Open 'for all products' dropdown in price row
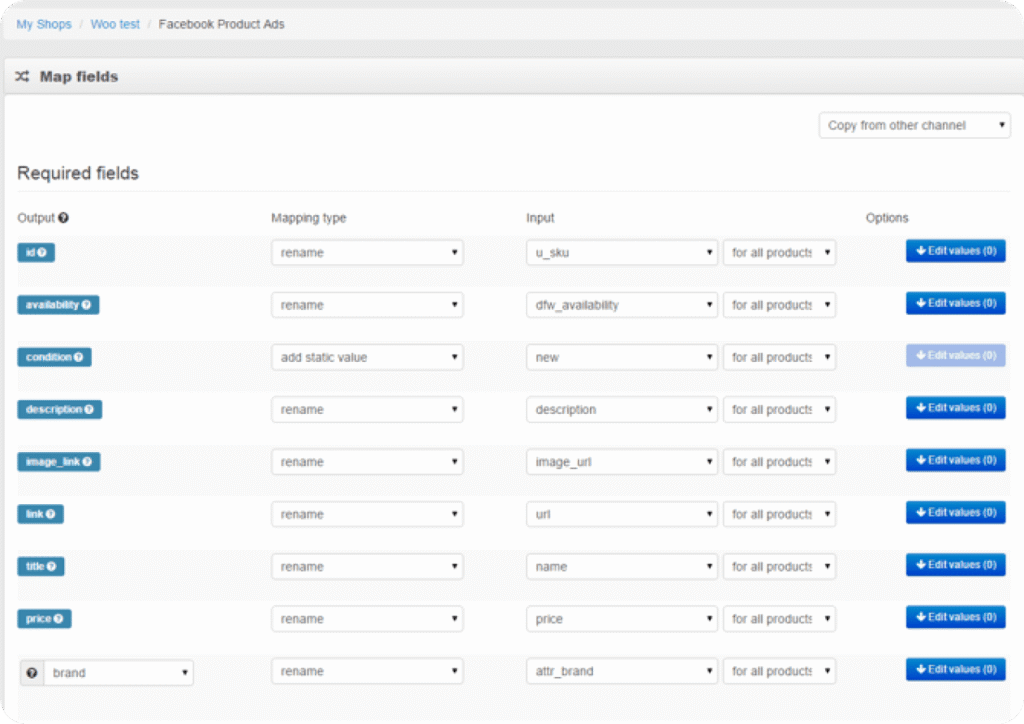The image size is (1024, 724). [779, 619]
